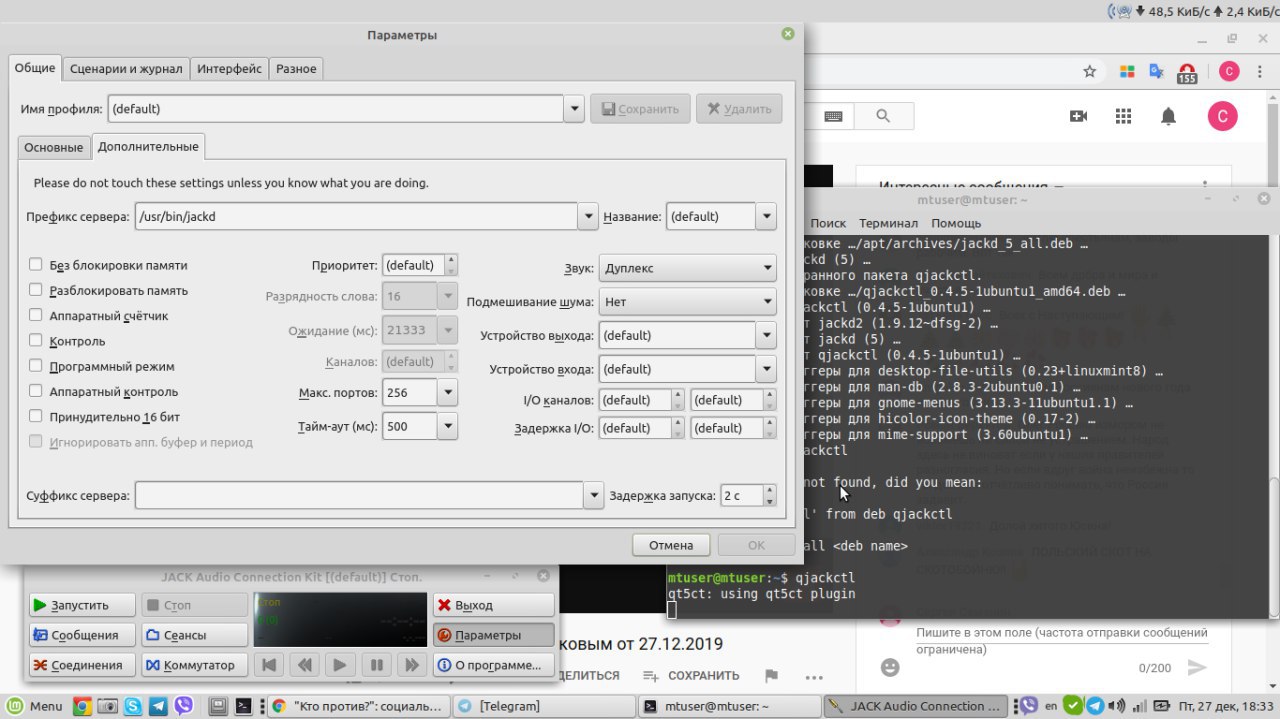Screen dimensions: 1280x719
Task: Click the terminal launcher icon in the panel
Action: pyautogui.click(x=242, y=706)
